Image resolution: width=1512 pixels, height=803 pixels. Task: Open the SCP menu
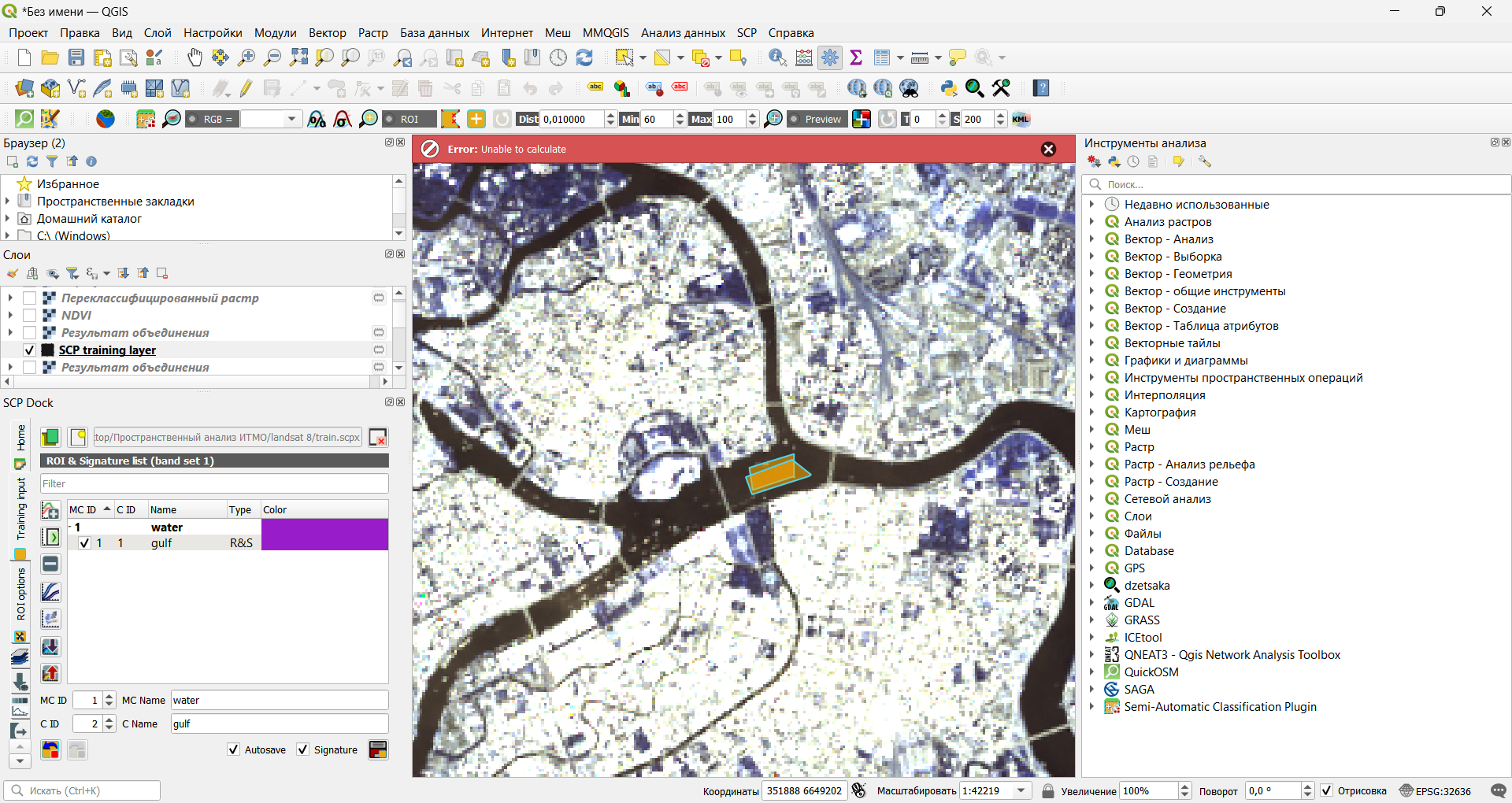(x=746, y=33)
